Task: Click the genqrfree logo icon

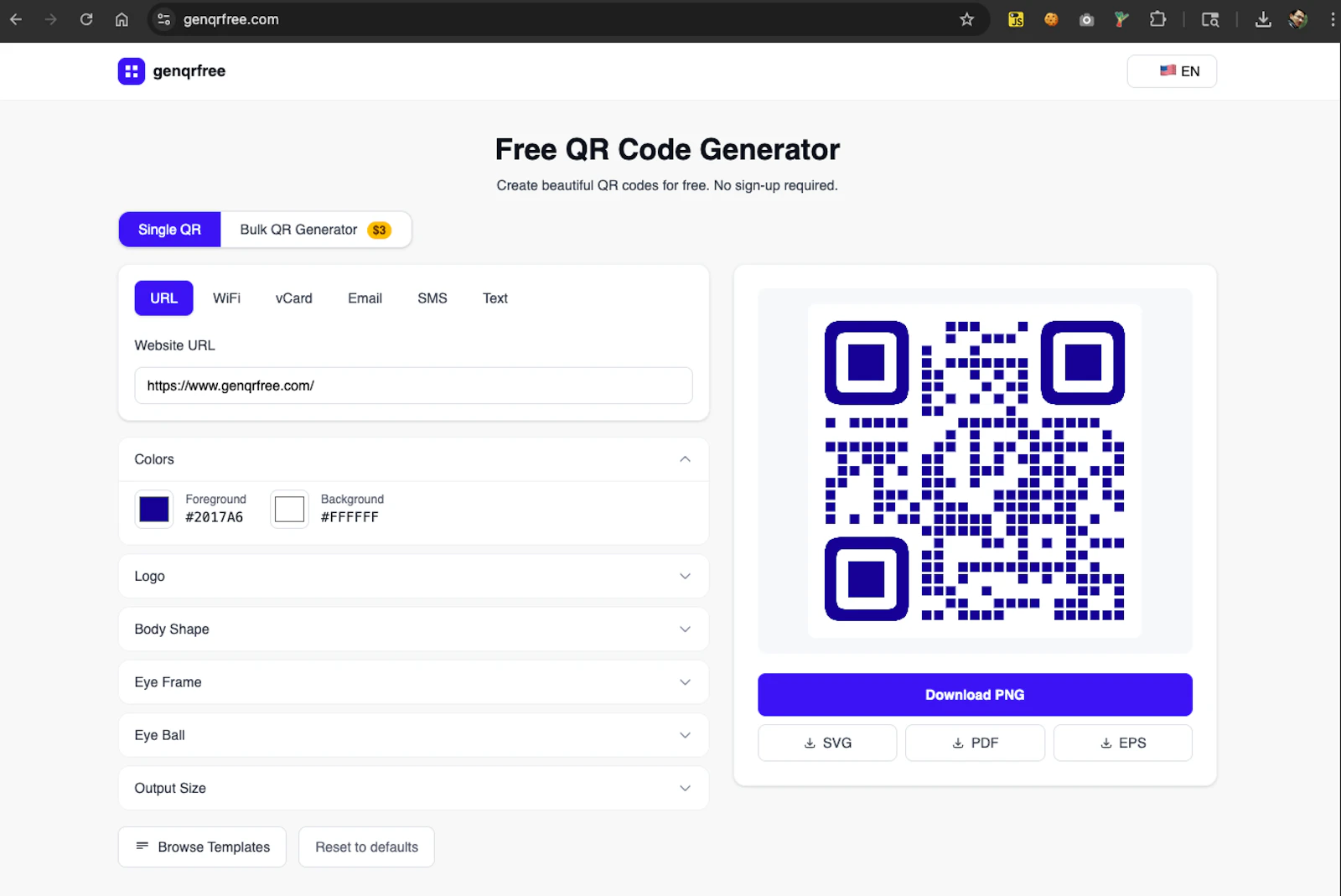Action: 132,71
